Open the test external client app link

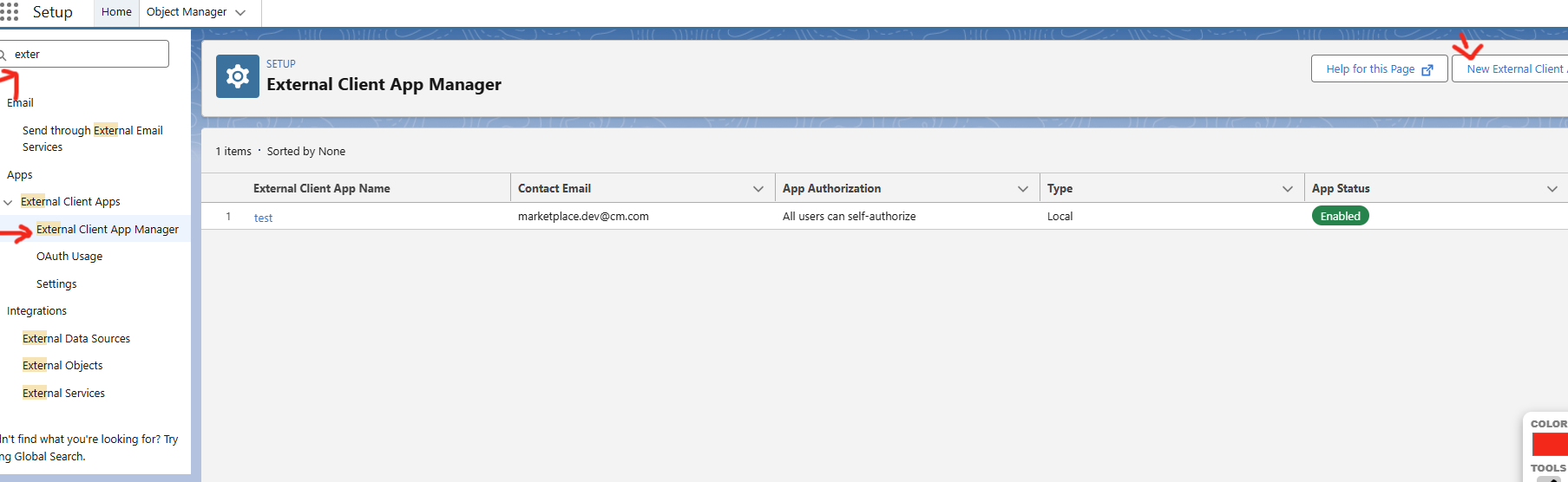(x=263, y=218)
